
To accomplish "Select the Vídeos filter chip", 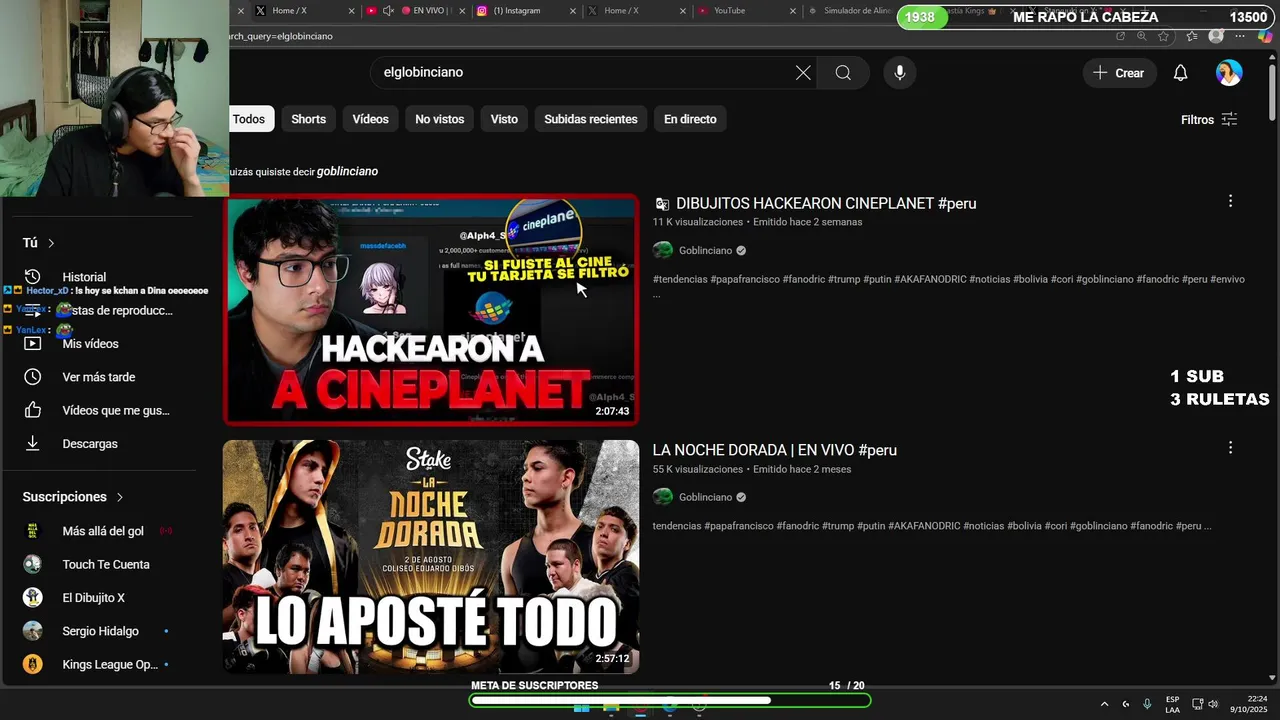I will [x=370, y=119].
